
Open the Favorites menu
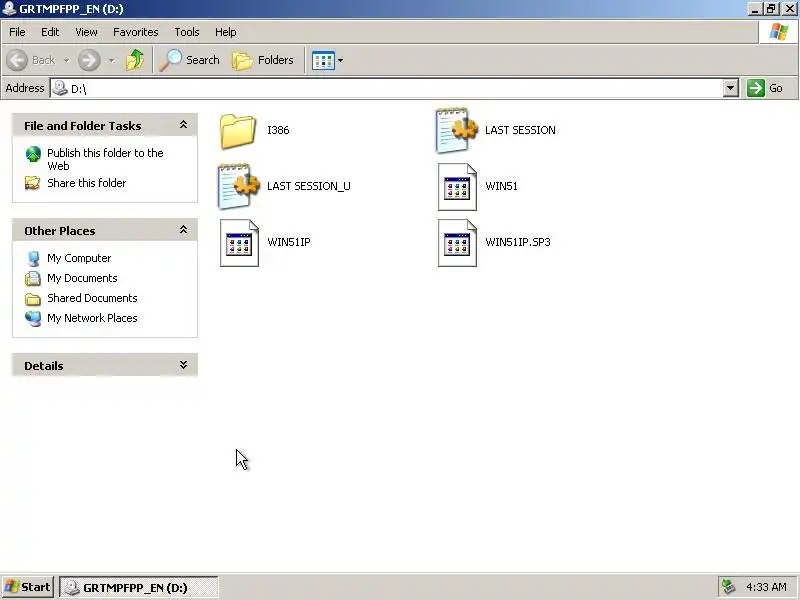click(136, 32)
